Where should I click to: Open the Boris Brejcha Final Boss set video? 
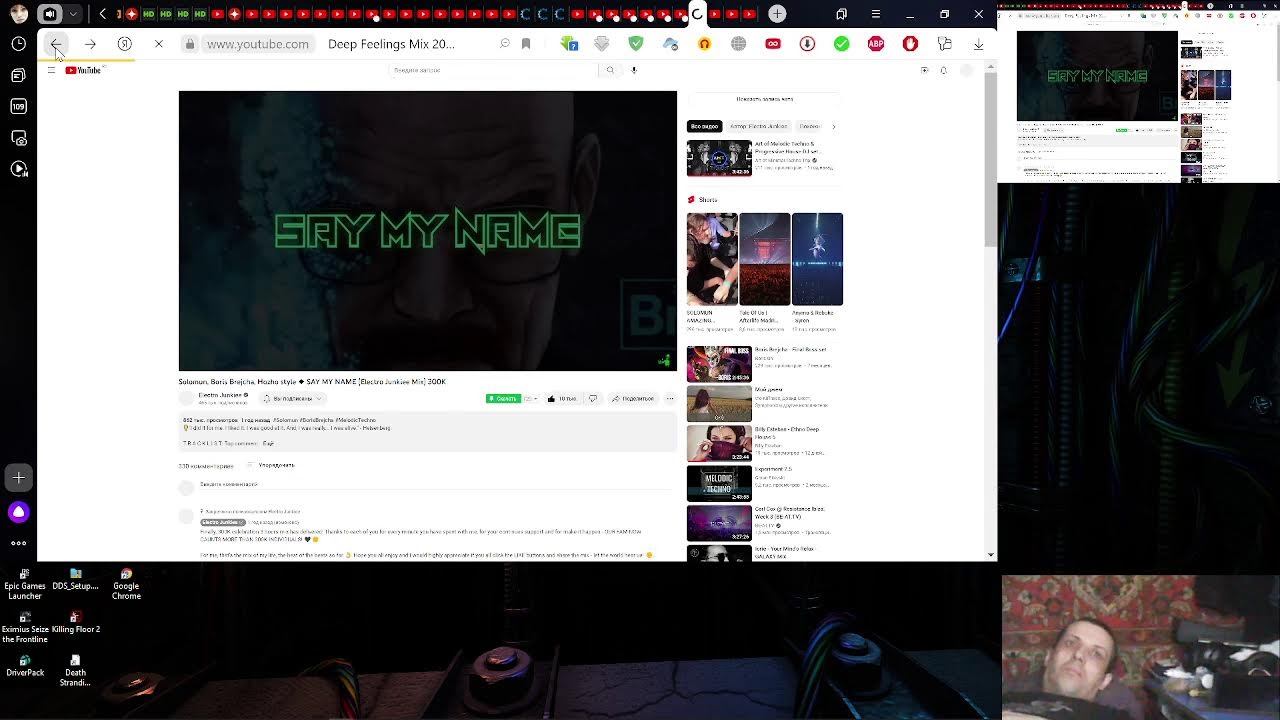click(x=719, y=364)
